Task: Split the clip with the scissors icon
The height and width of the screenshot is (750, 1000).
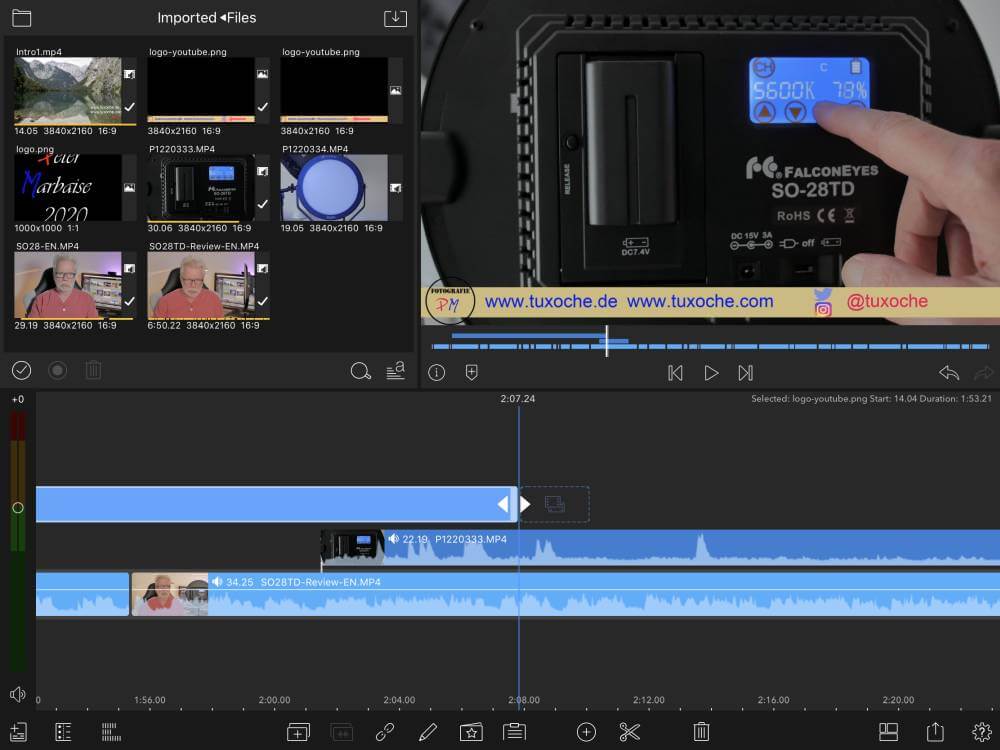Action: click(629, 732)
